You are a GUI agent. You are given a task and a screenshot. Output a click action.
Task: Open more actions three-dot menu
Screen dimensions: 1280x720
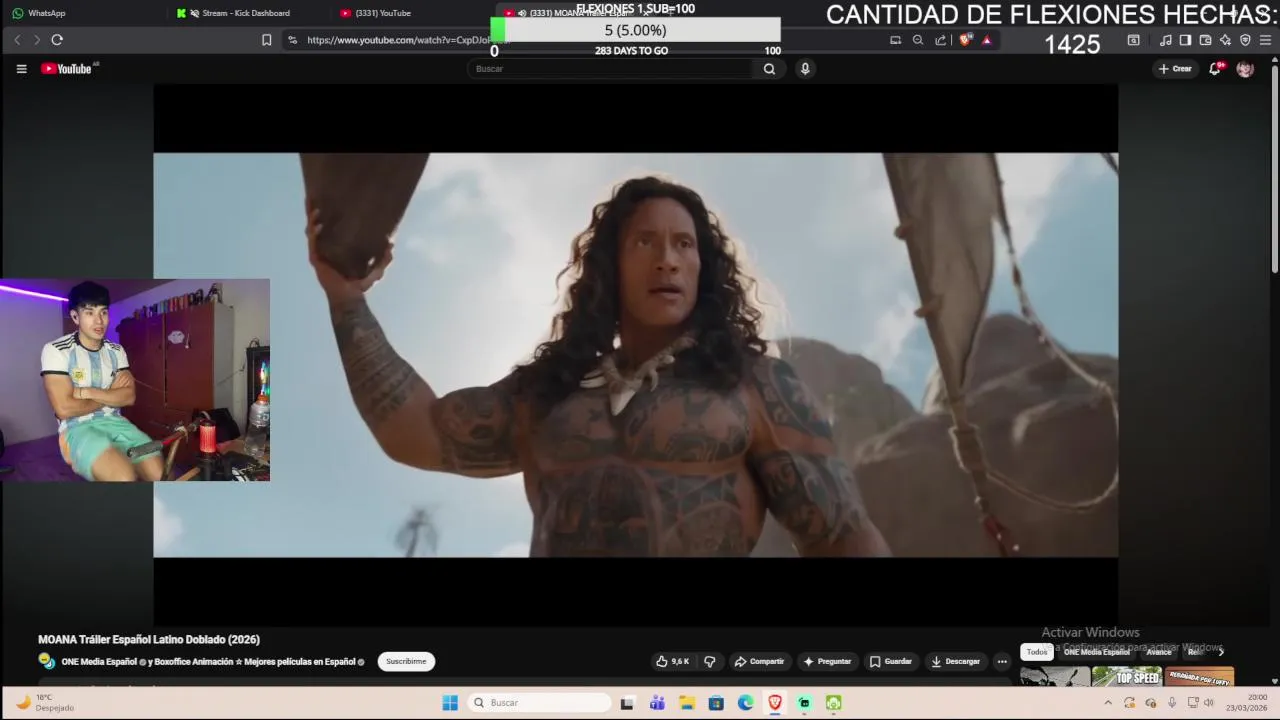pos(1002,661)
